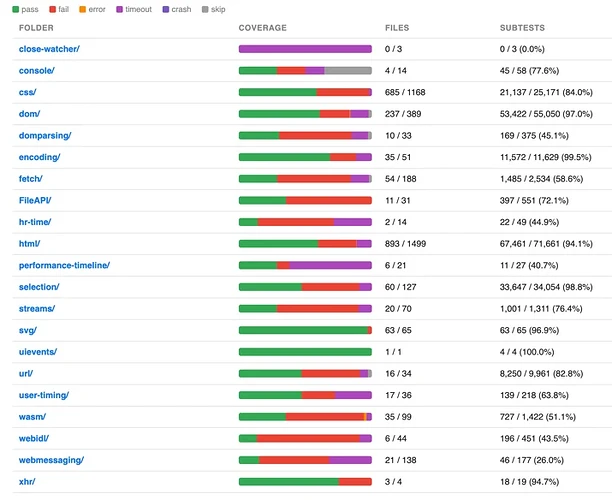The image size is (612, 500).
Task: Click the COVERAGE column header
Action: coord(263,28)
